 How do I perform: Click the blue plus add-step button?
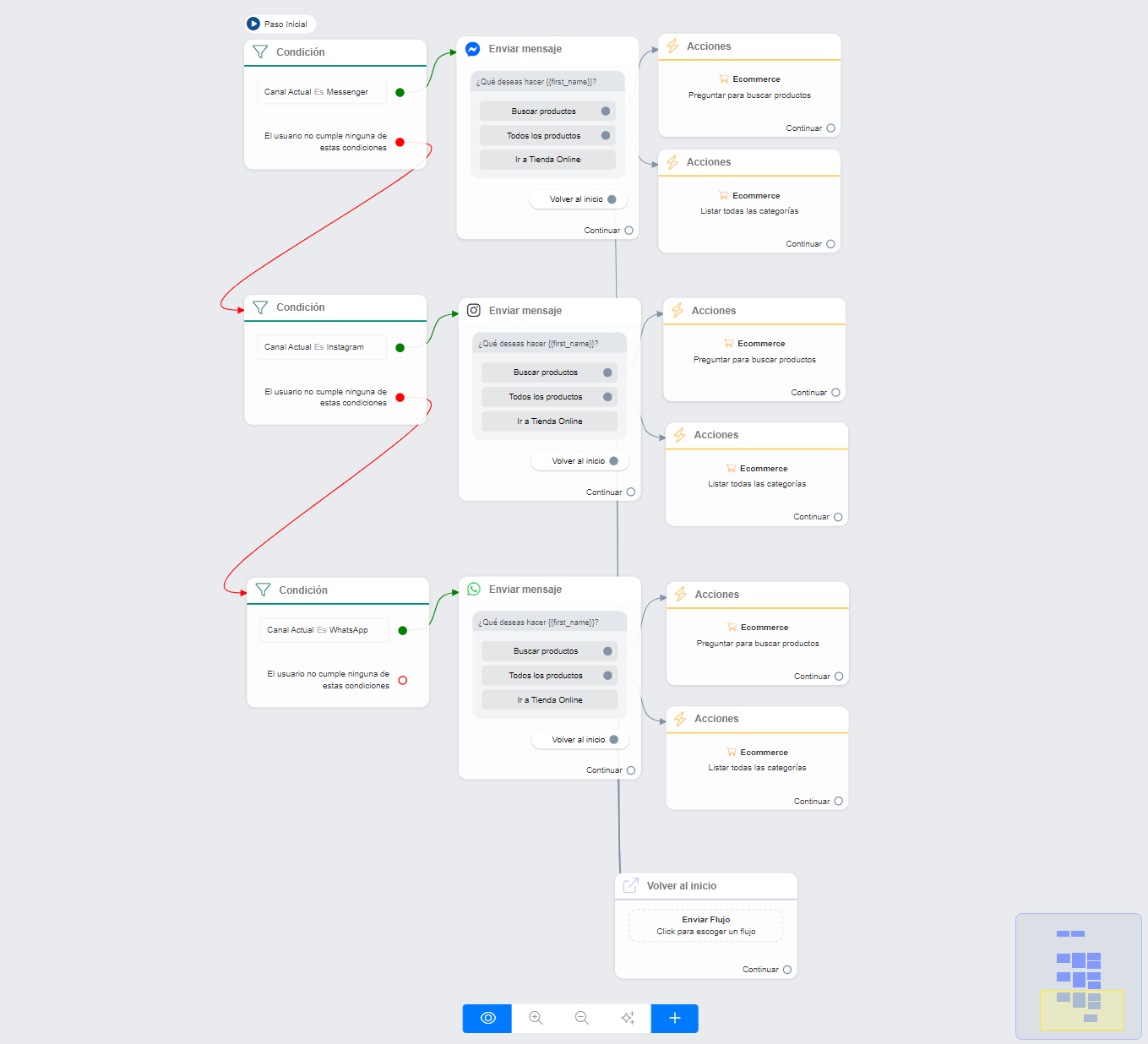(674, 1018)
